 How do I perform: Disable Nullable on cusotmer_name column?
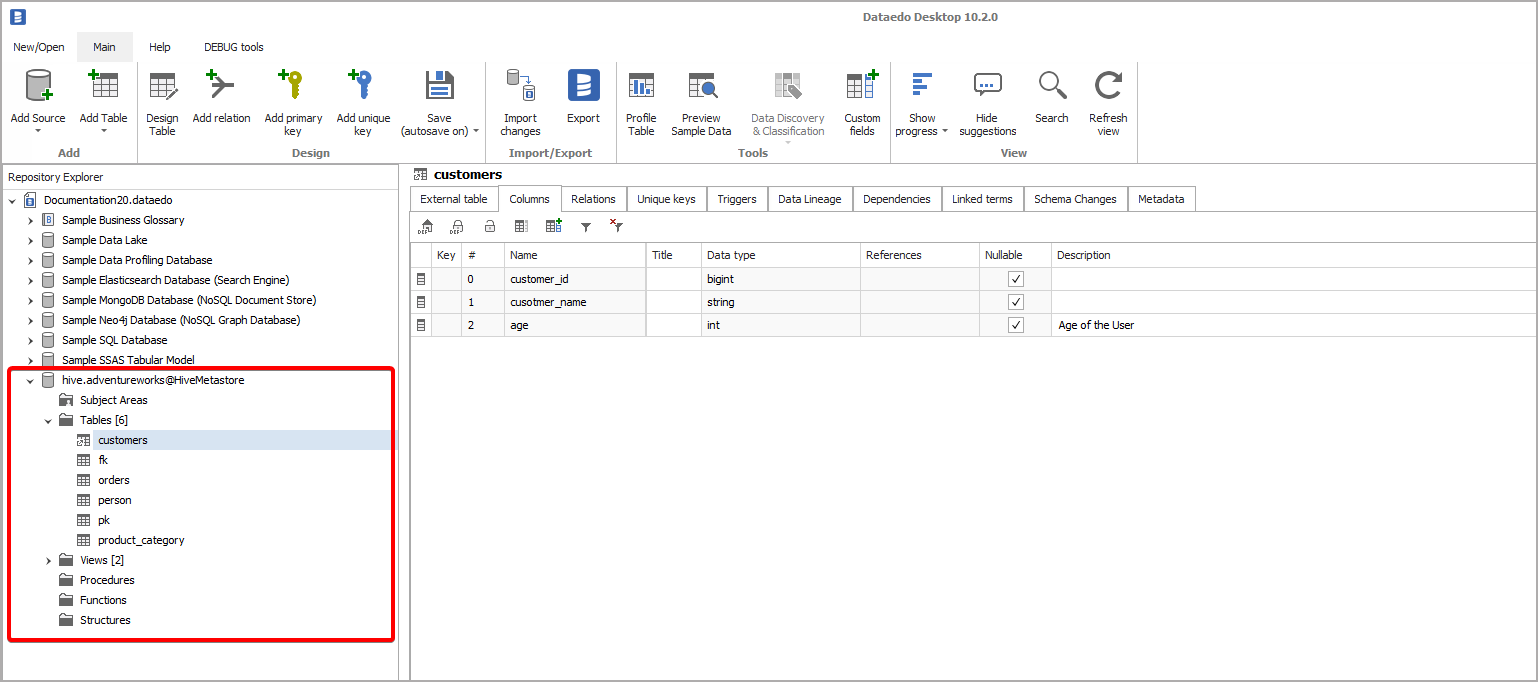click(1015, 301)
